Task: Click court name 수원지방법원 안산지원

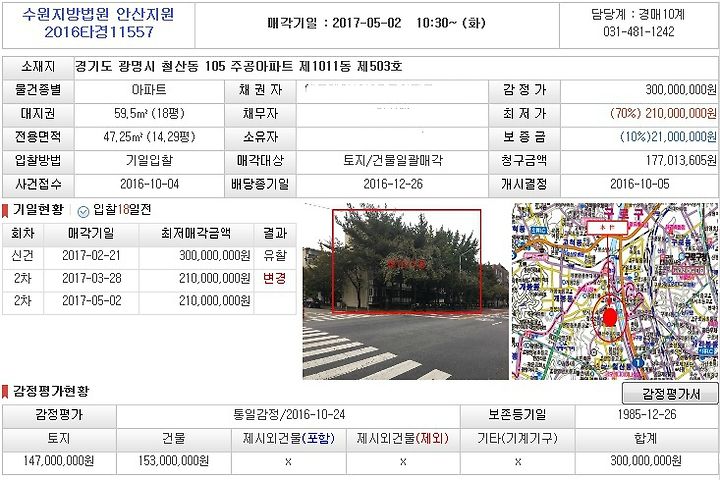Action: point(98,14)
